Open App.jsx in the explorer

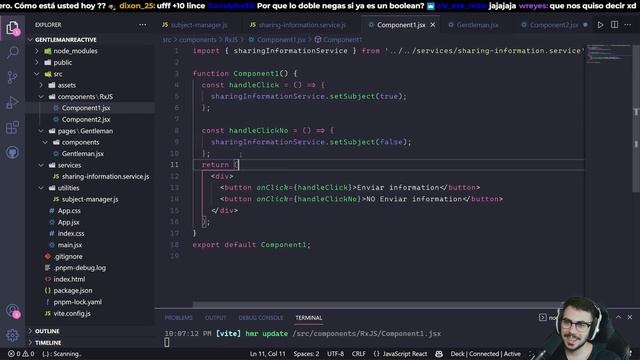(69, 222)
